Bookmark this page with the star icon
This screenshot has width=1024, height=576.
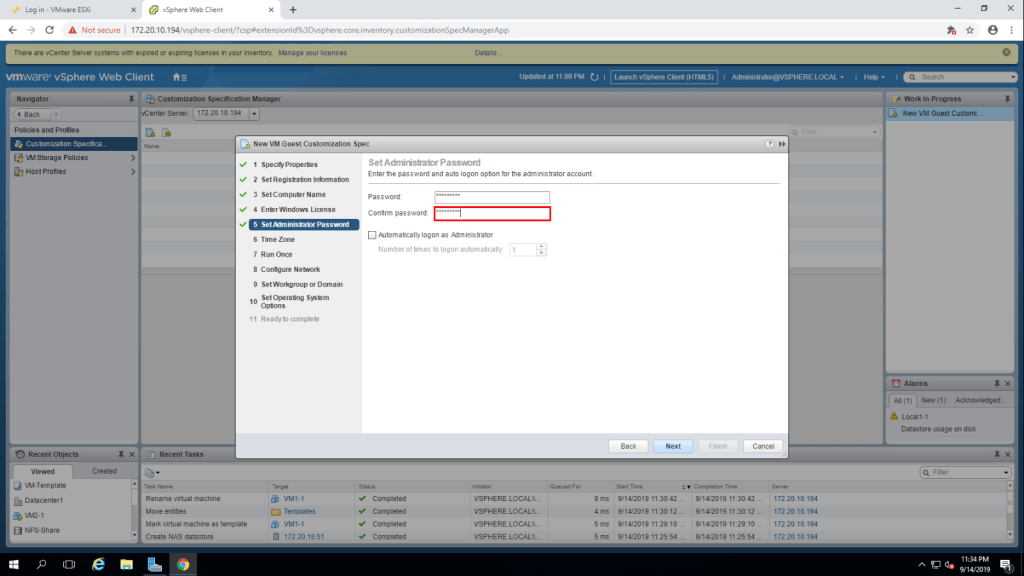coord(970,30)
